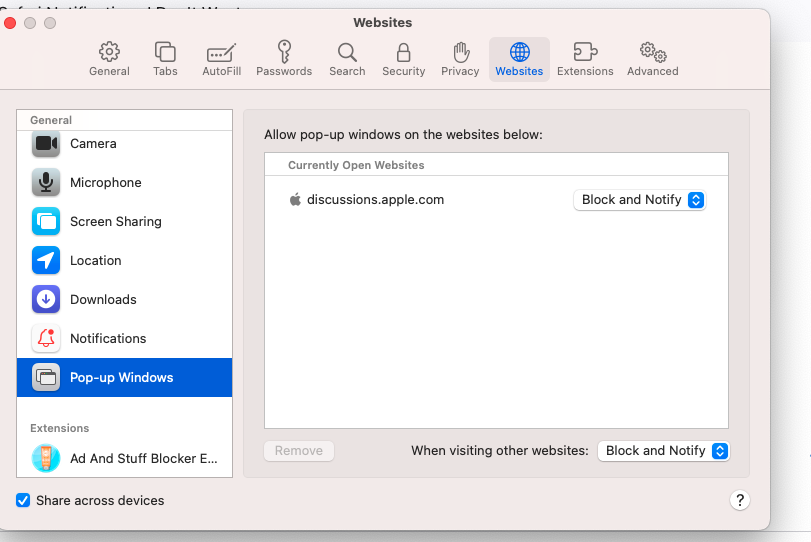Viewport: 811px width, 542px height.
Task: Click the Help question mark button
Action: click(739, 500)
